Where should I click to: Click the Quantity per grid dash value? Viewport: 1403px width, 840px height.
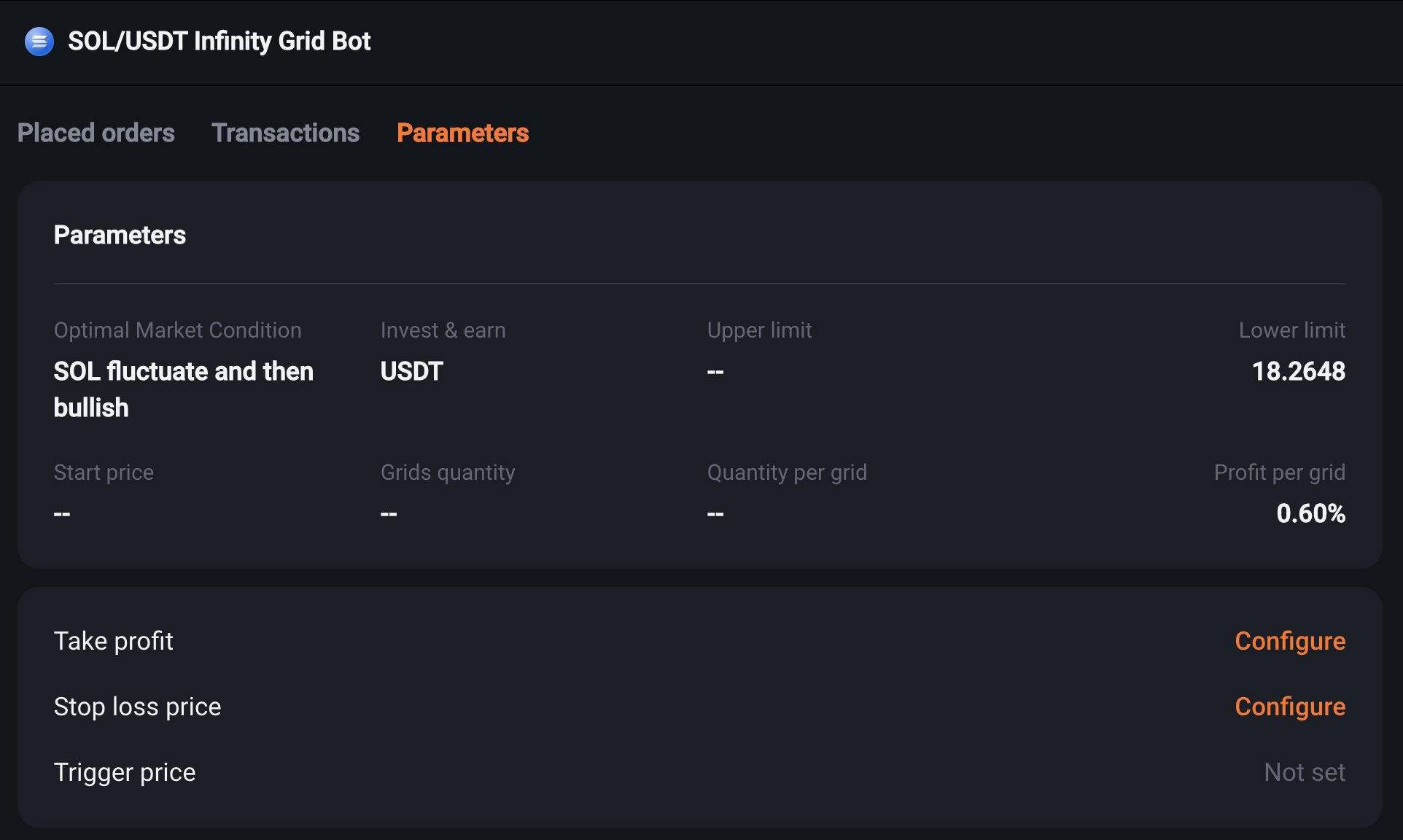(715, 514)
